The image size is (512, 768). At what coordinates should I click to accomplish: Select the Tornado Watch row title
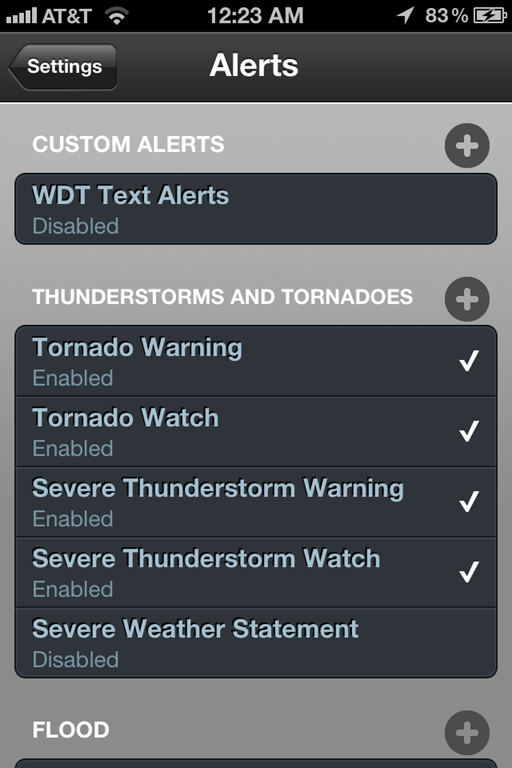coord(125,418)
